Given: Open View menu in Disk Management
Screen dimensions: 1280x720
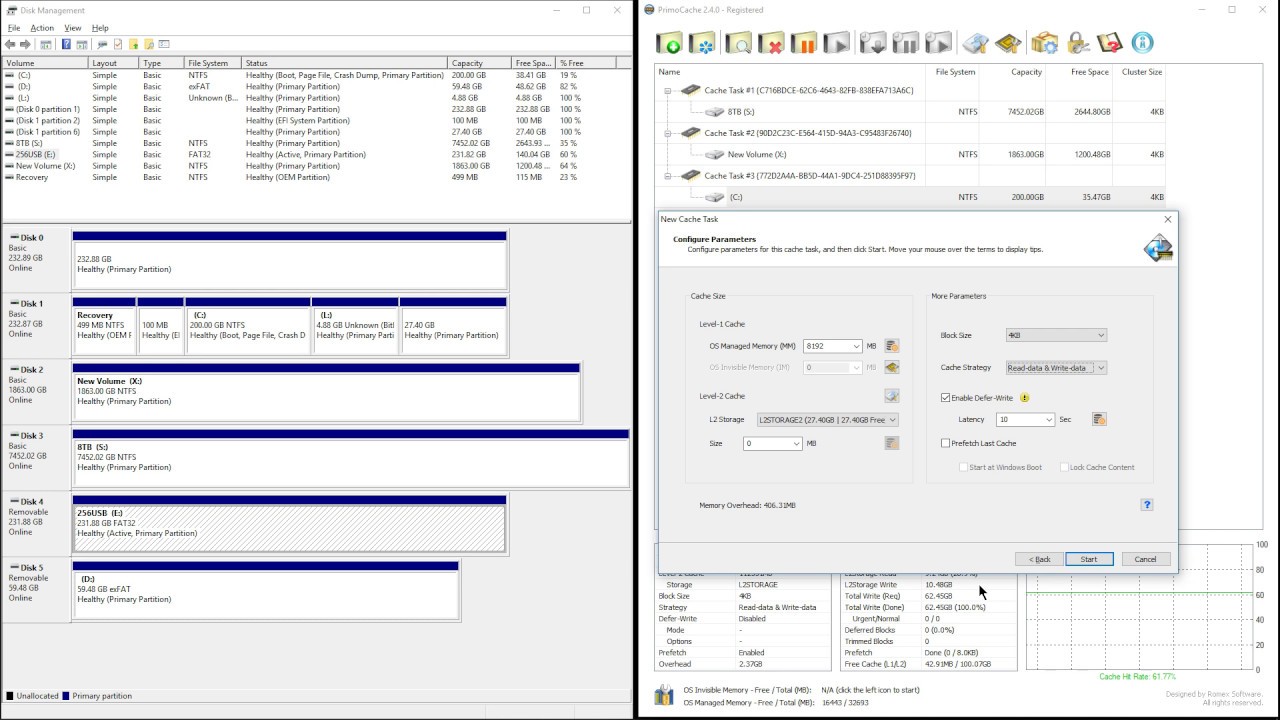Looking at the screenshot, I should (x=73, y=28).
